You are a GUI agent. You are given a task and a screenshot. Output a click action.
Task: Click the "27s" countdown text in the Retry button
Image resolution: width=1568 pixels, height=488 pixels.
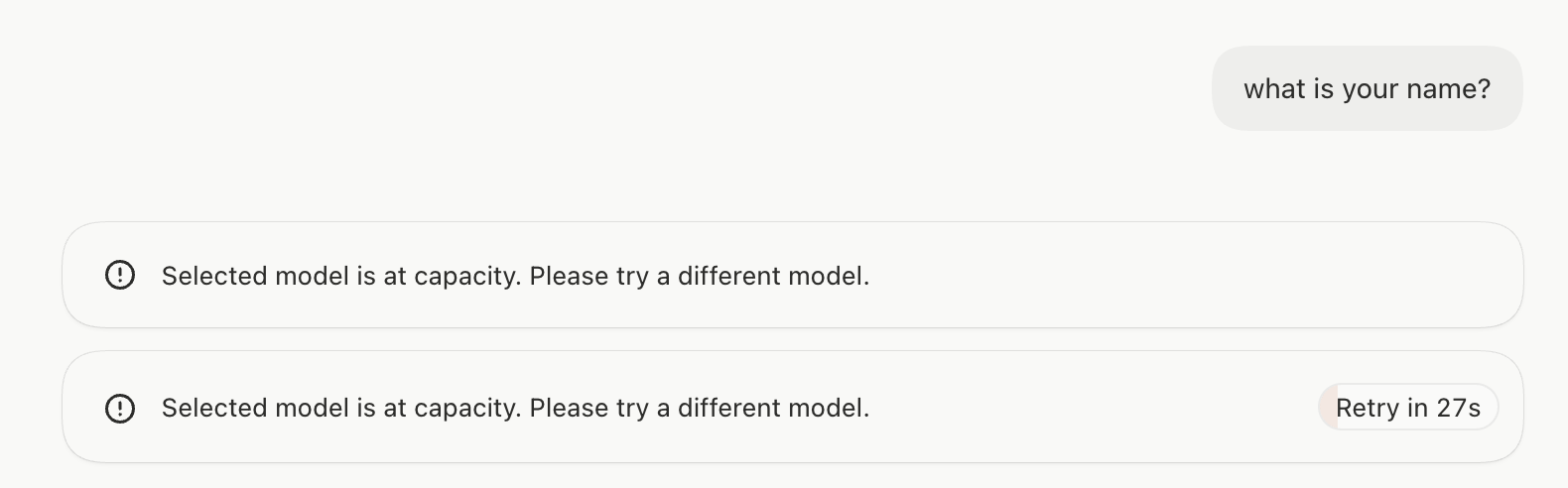pos(1458,408)
